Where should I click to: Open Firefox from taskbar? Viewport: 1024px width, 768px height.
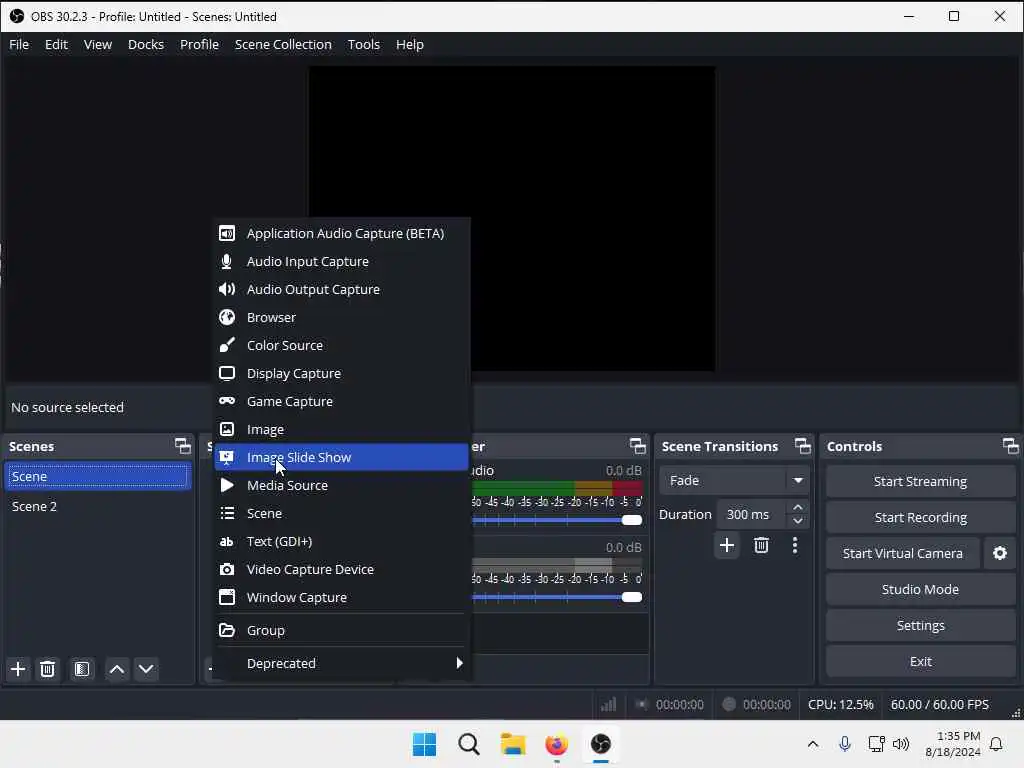point(556,744)
